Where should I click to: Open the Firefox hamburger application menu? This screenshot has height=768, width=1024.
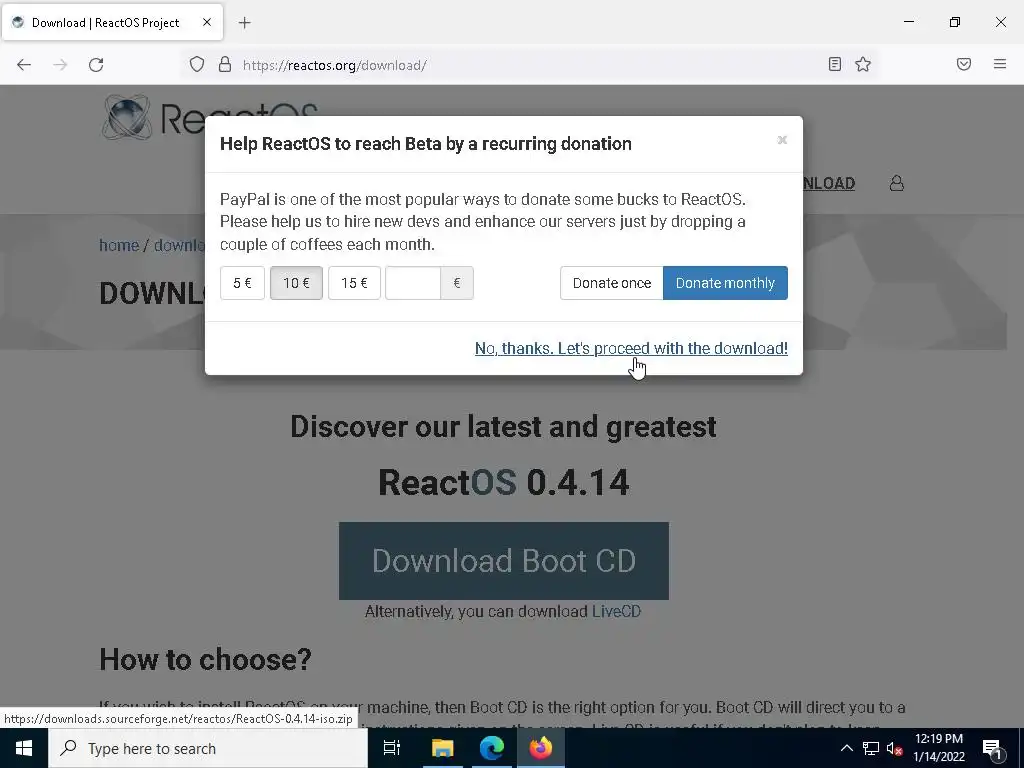tap(1000, 64)
